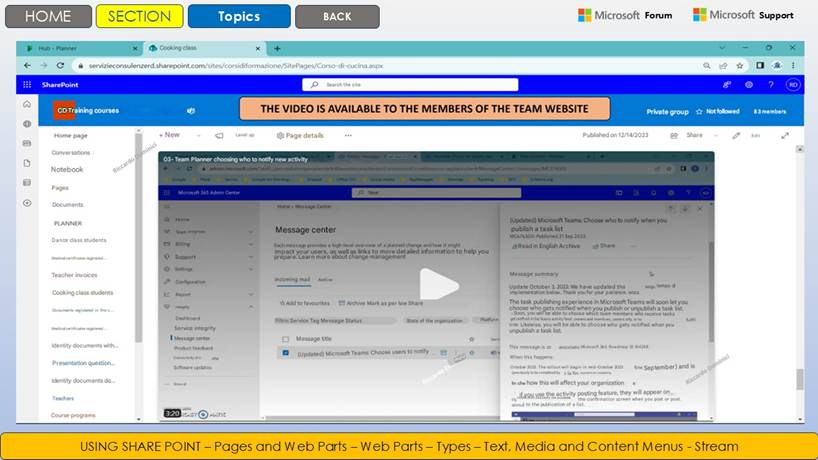The height and width of the screenshot is (460, 818).
Task: Click the Topics tab at top
Action: tap(239, 16)
